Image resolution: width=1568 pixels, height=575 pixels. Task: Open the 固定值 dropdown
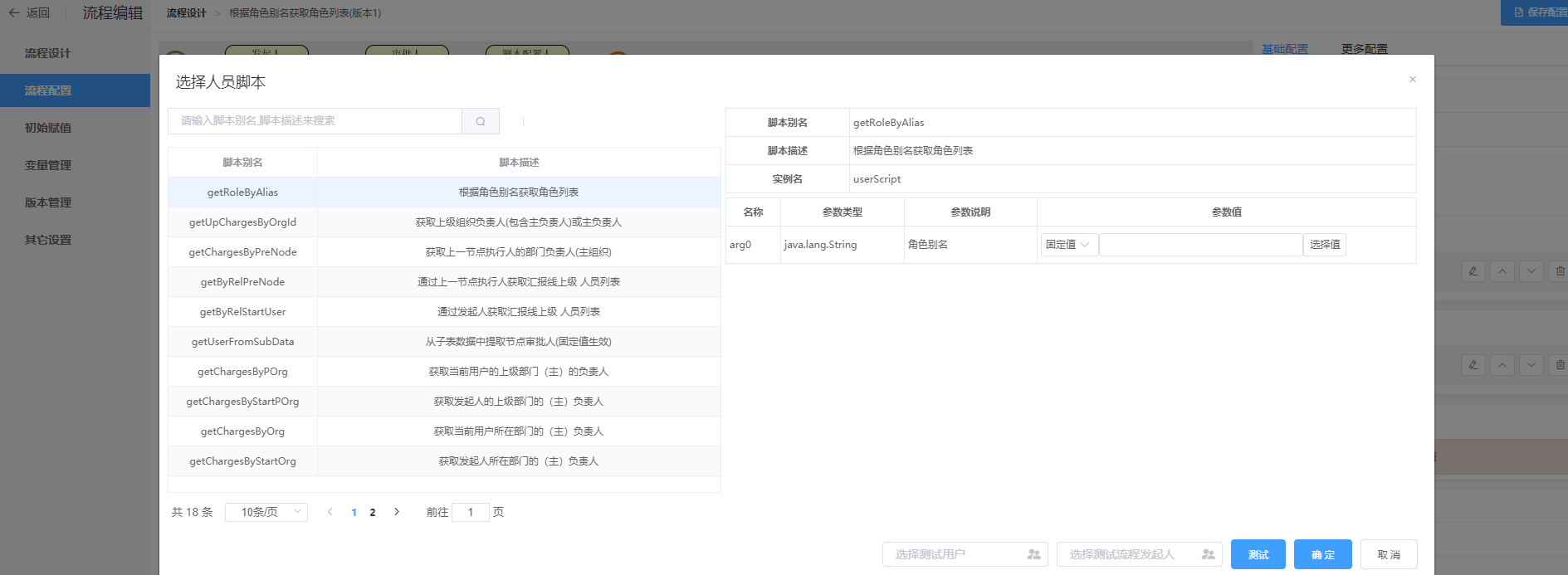pos(1069,245)
